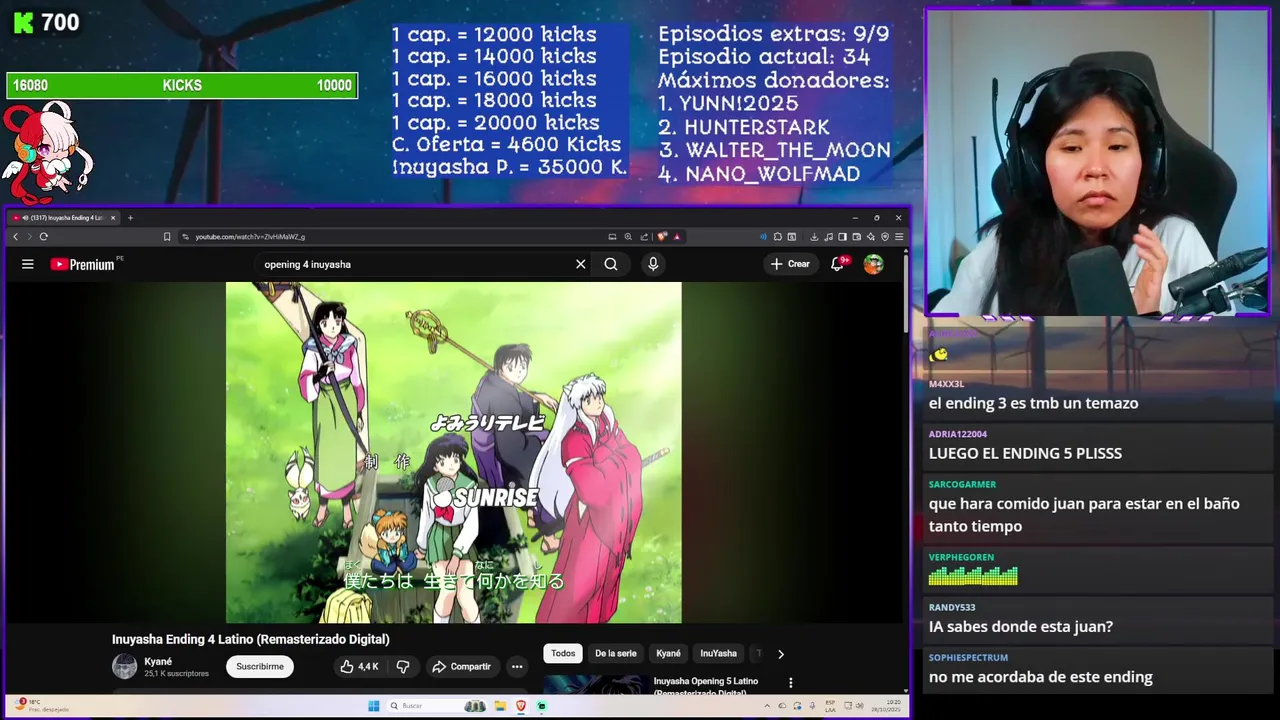The width and height of the screenshot is (1280, 720).
Task: Open the Crear create button
Action: [x=790, y=264]
